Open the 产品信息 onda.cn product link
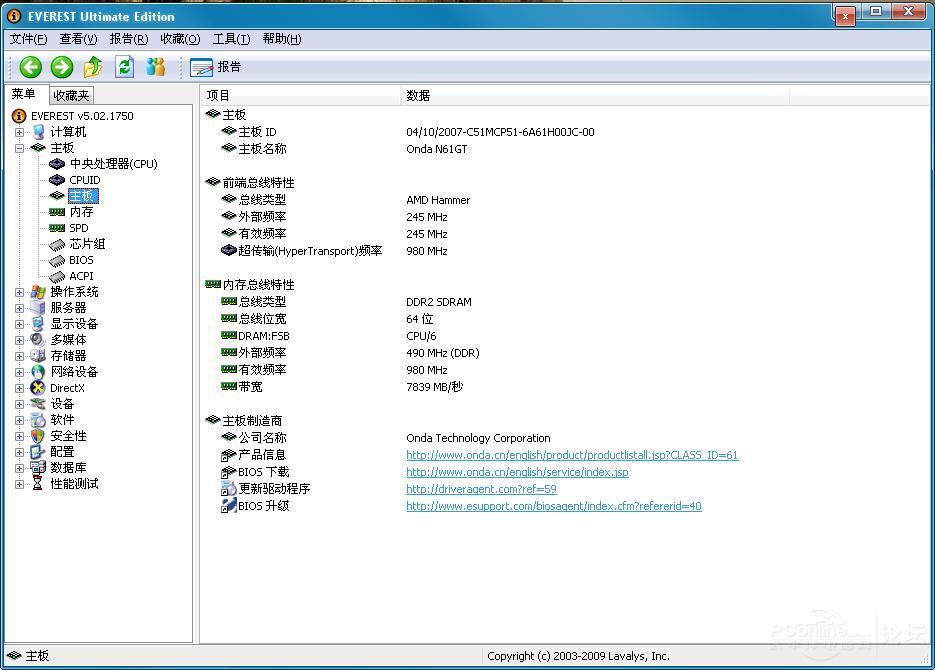 pos(572,455)
